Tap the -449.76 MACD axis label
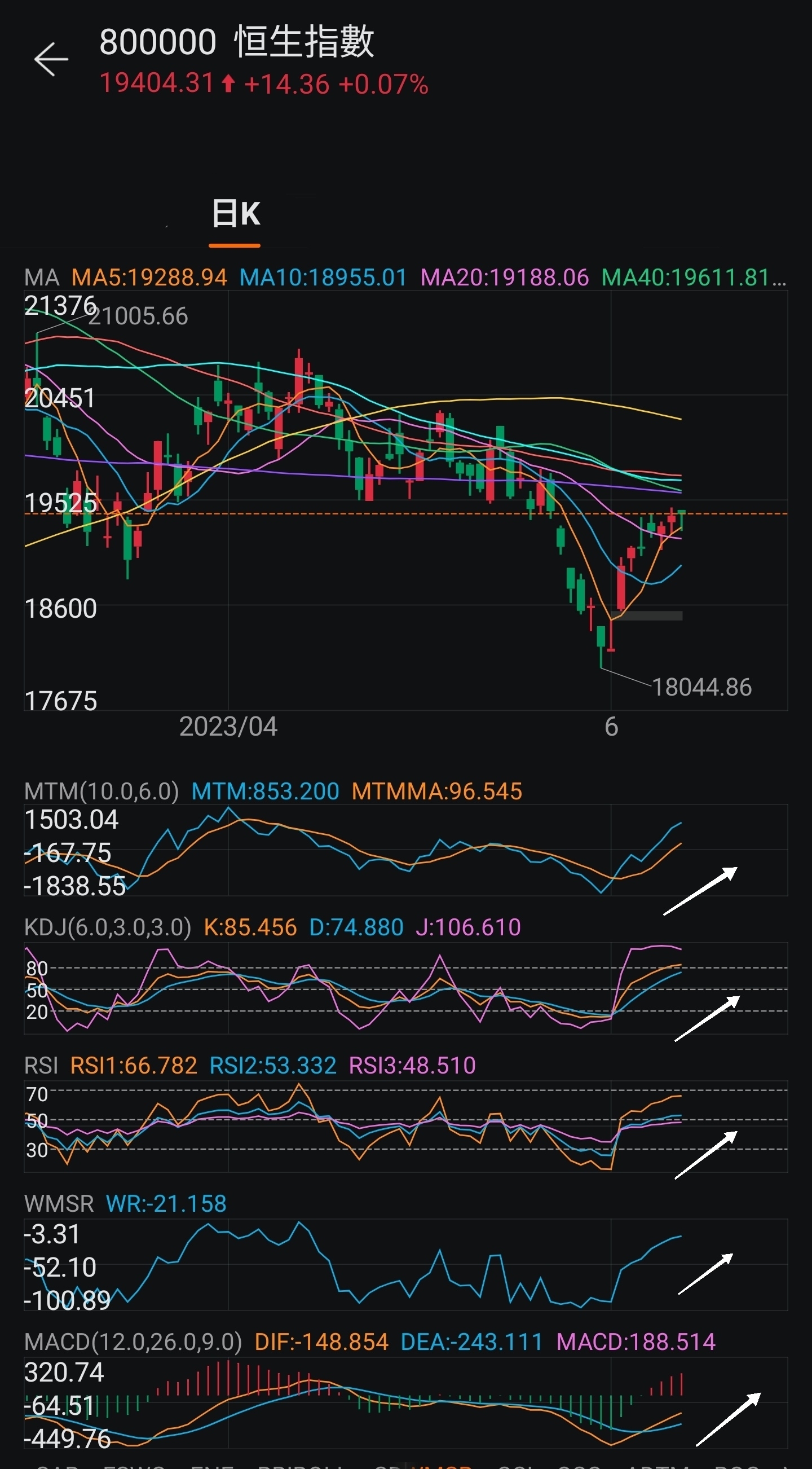The height and width of the screenshot is (1469, 812). pos(67,1439)
